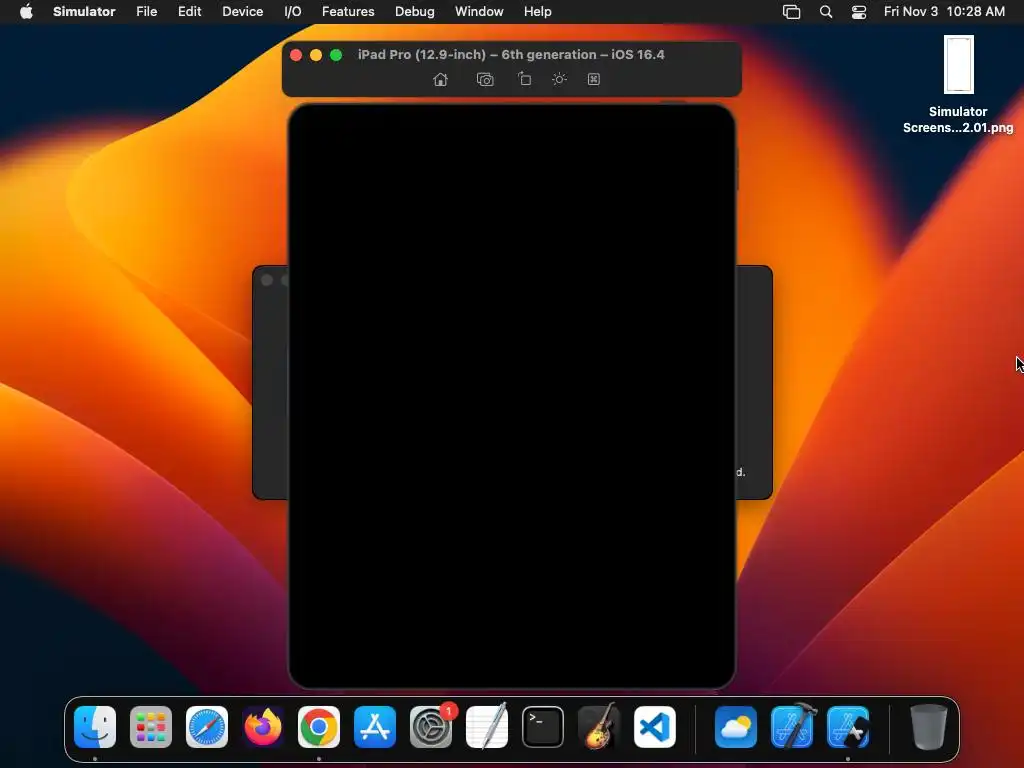Click the iPad Pro simulator window title
Image resolution: width=1024 pixels, height=768 pixels.
pos(511,54)
